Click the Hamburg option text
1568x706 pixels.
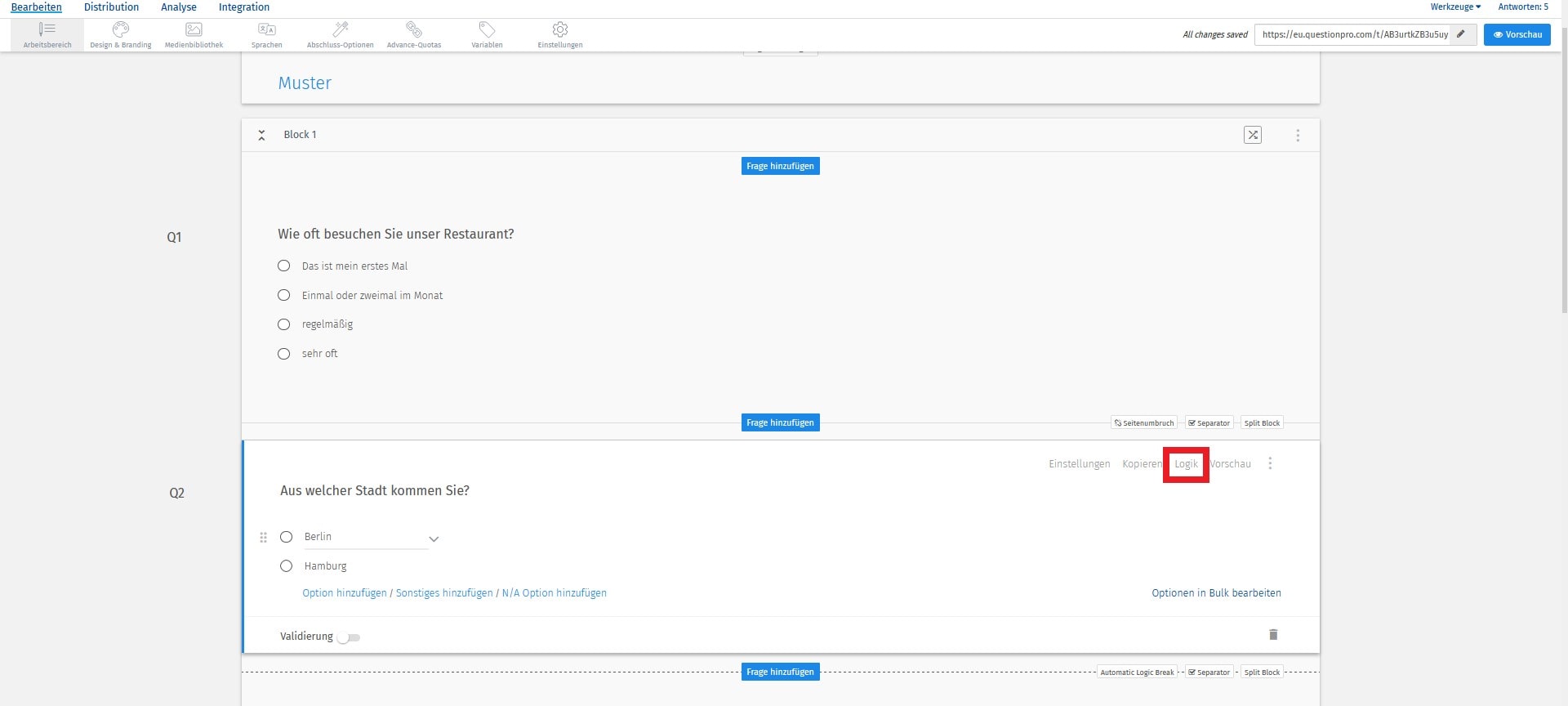pos(326,566)
